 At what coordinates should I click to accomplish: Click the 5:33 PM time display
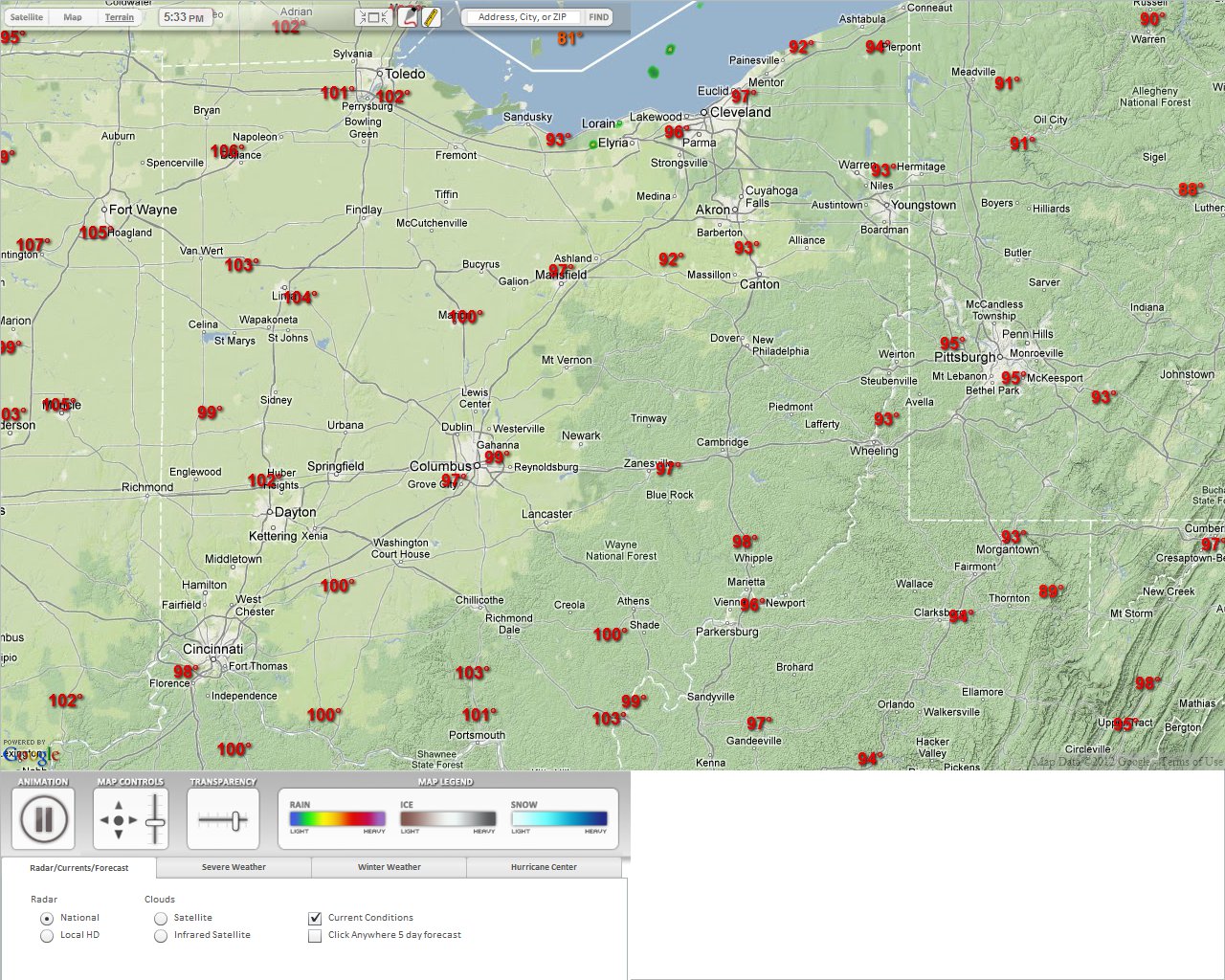pyautogui.click(x=183, y=17)
